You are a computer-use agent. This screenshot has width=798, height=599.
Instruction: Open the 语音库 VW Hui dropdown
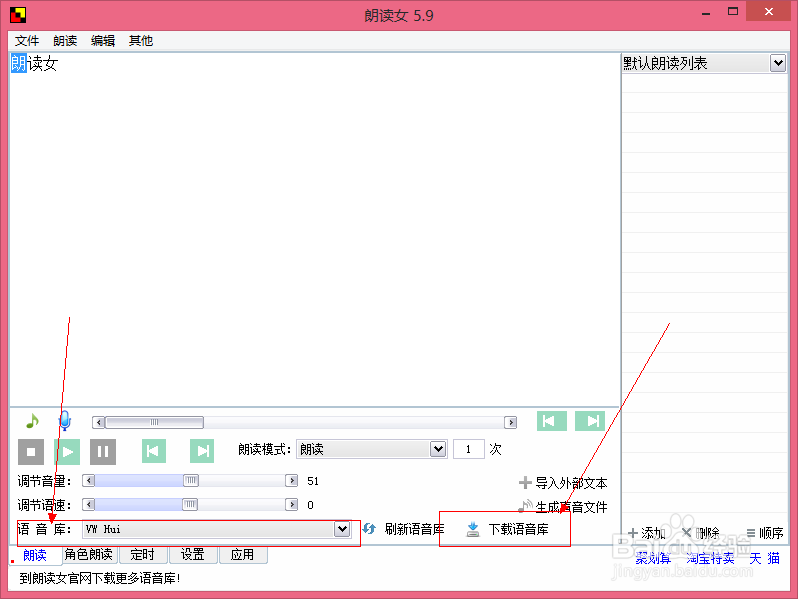pyautogui.click(x=342, y=529)
